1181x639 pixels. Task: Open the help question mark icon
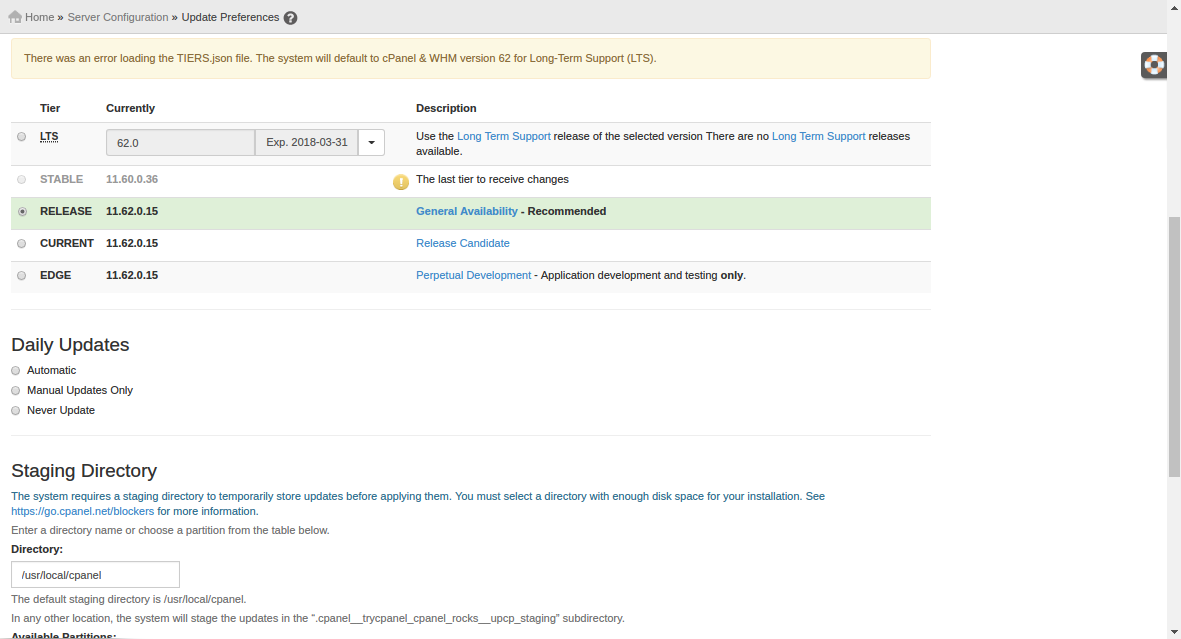point(291,18)
